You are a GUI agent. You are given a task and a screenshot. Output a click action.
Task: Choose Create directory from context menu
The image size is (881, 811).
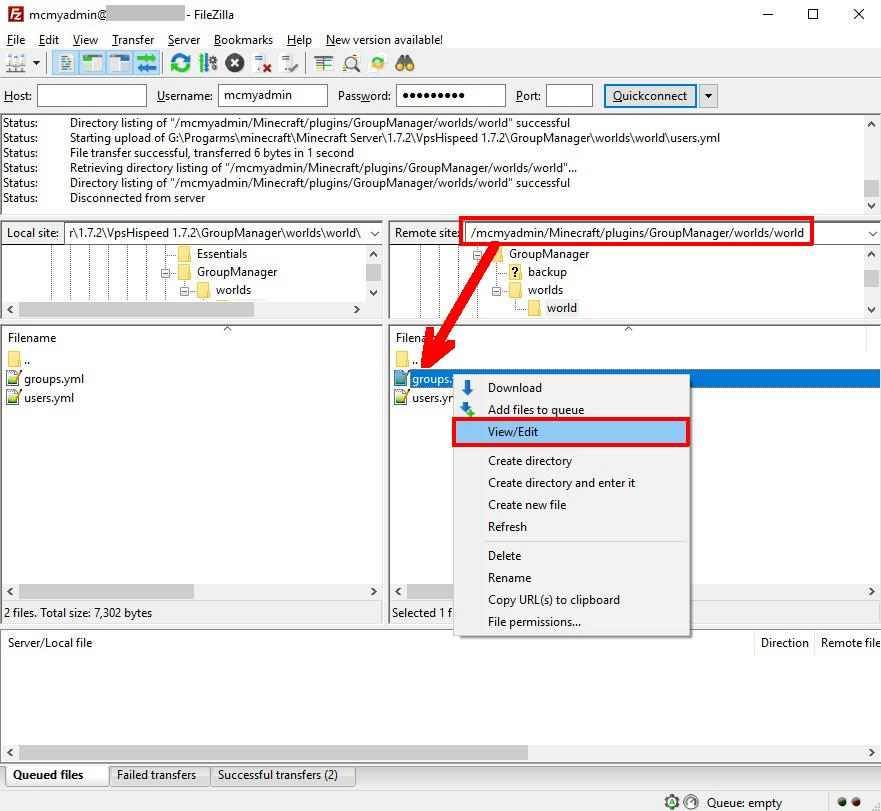[571, 461]
